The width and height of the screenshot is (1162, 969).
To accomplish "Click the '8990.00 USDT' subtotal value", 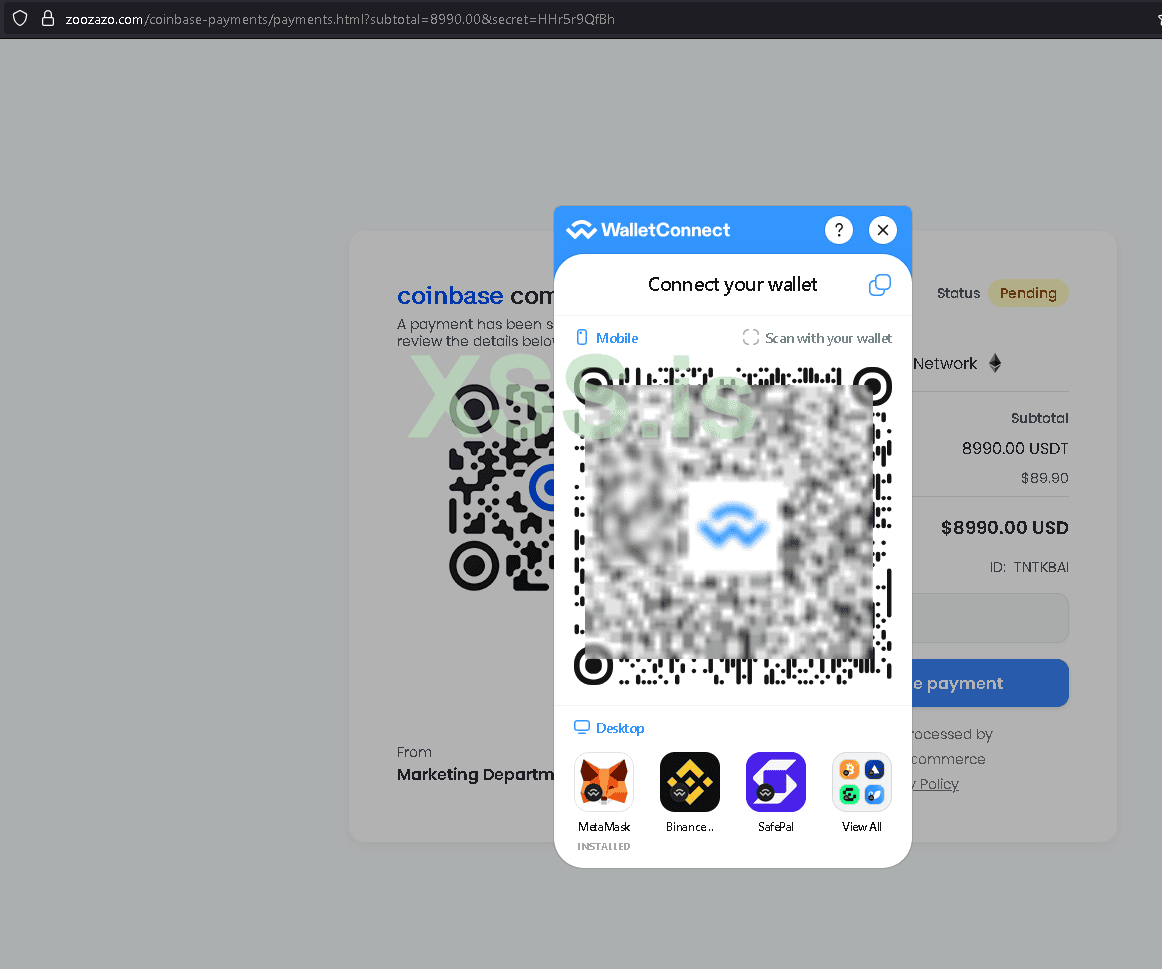I will 1015,448.
